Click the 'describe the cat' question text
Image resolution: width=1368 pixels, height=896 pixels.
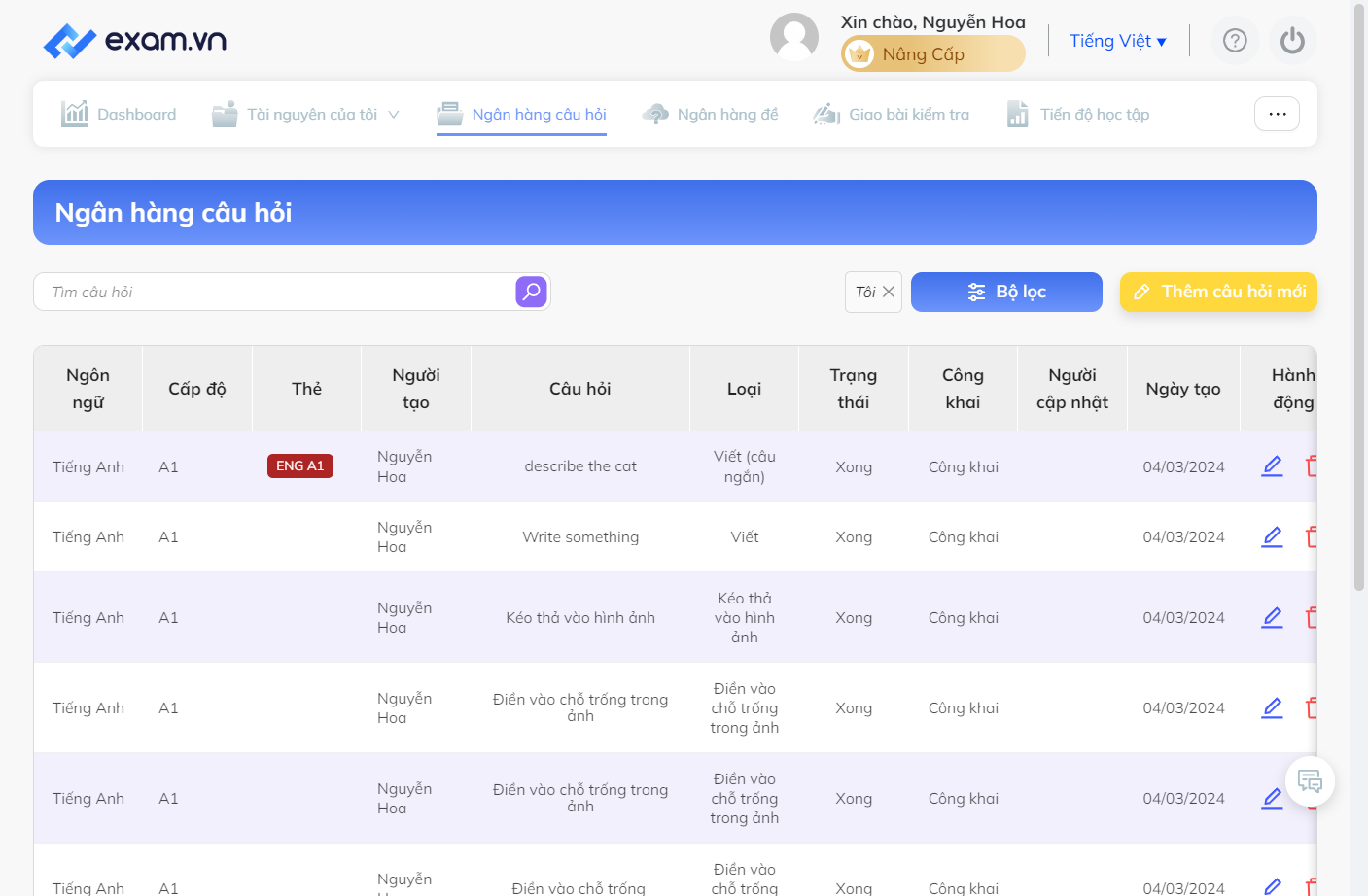pos(580,466)
